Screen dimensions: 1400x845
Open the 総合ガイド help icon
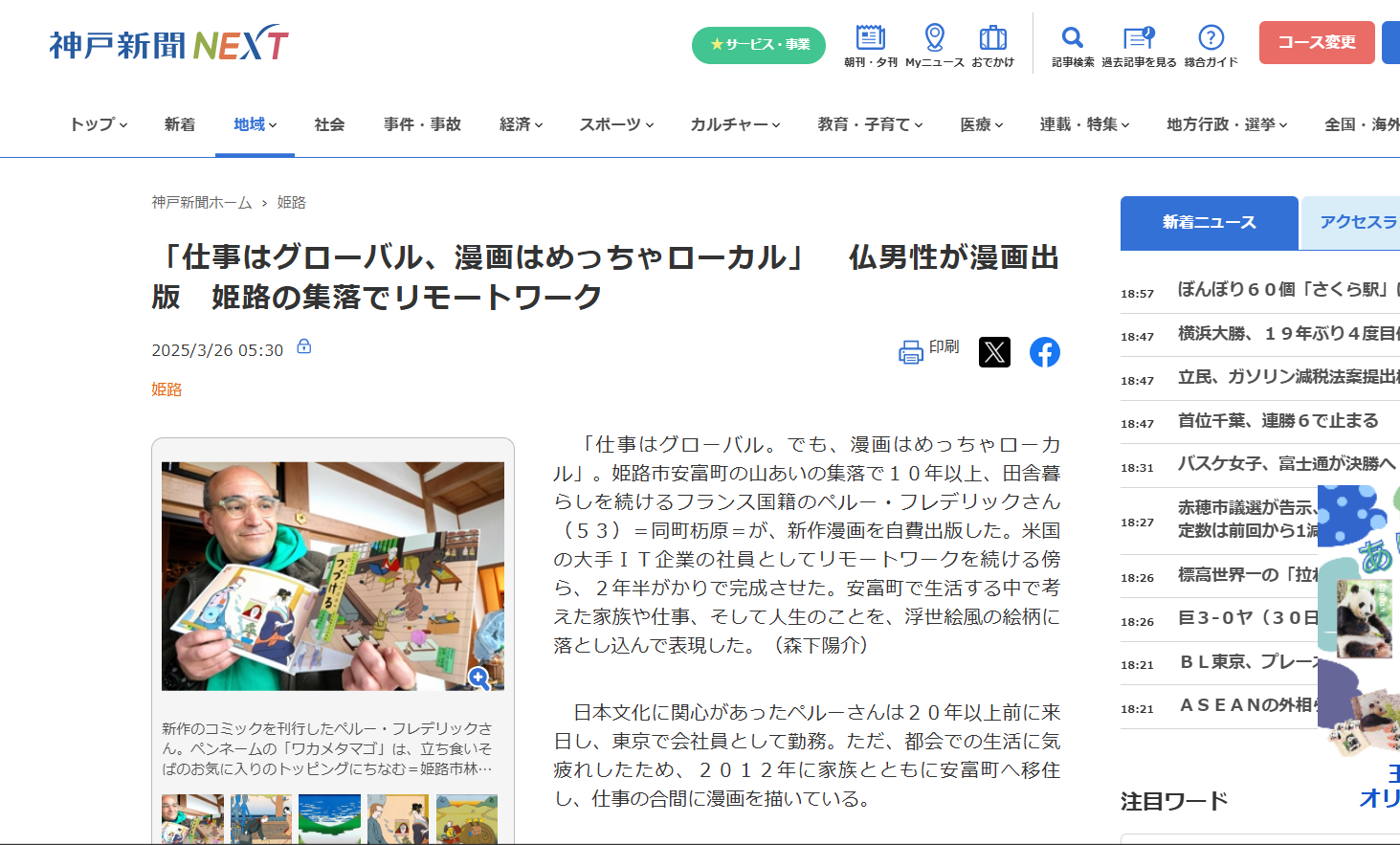1211,38
